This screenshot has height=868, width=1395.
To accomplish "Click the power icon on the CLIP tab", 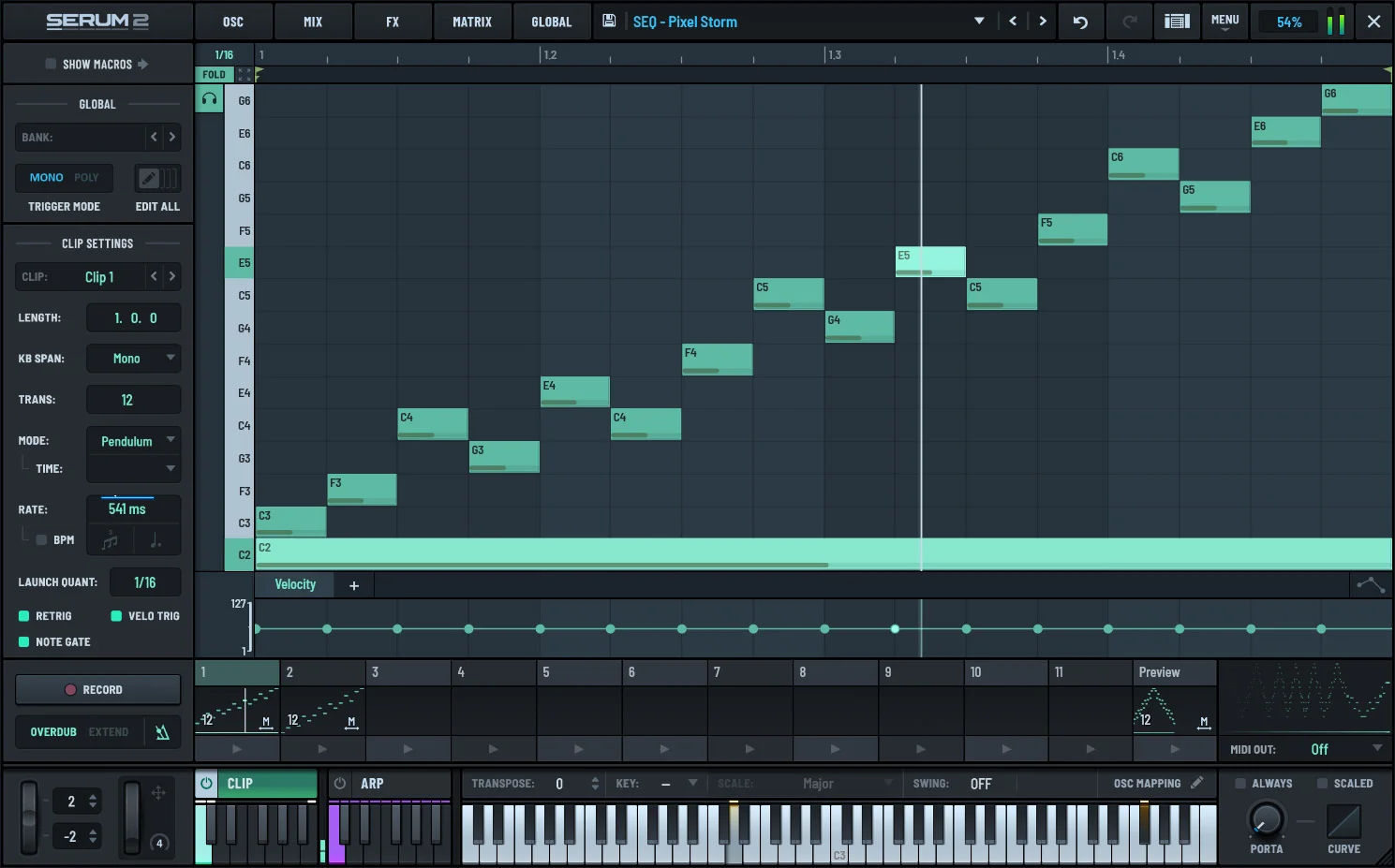I will pyautogui.click(x=207, y=784).
